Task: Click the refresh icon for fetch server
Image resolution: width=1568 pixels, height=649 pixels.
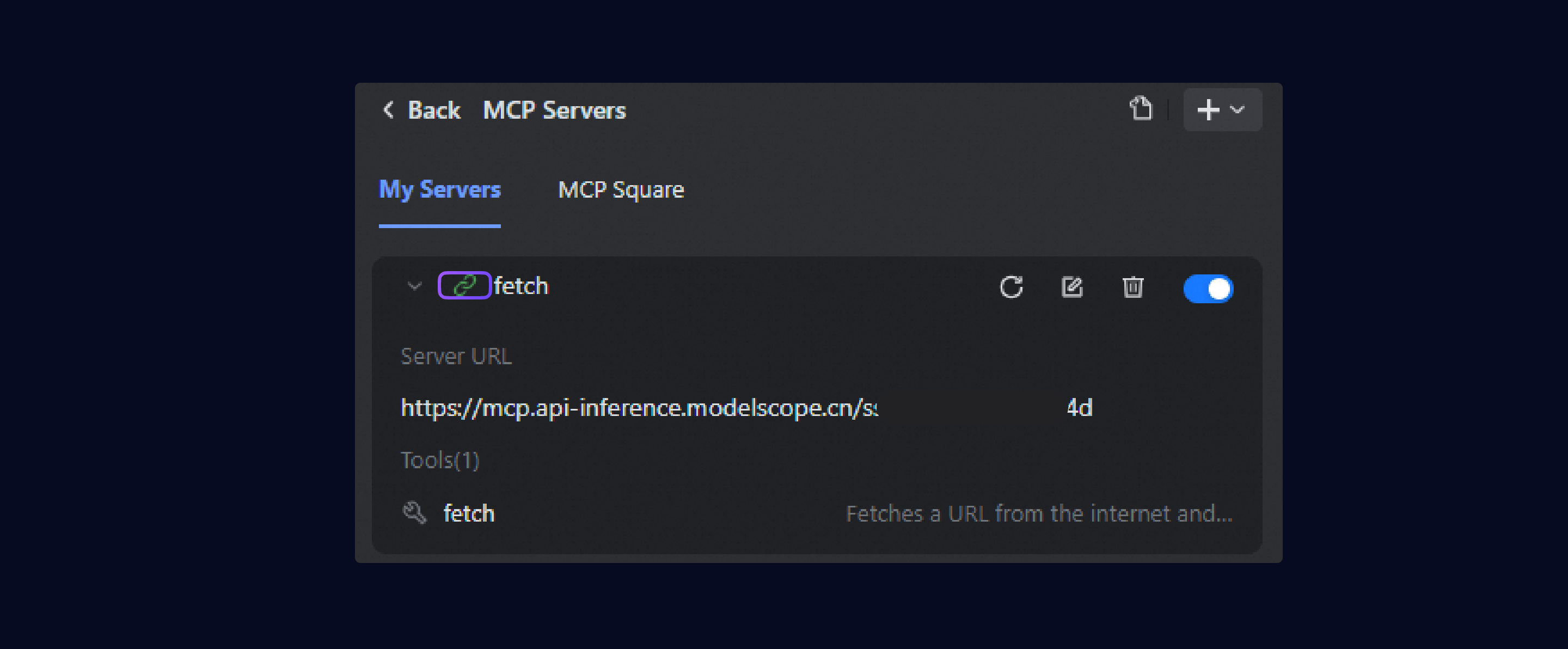Action: 1011,287
